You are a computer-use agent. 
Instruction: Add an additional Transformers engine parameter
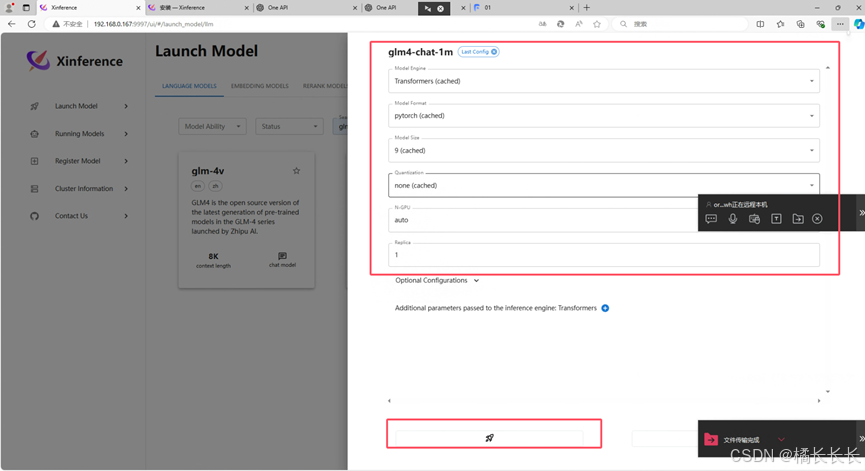605,308
